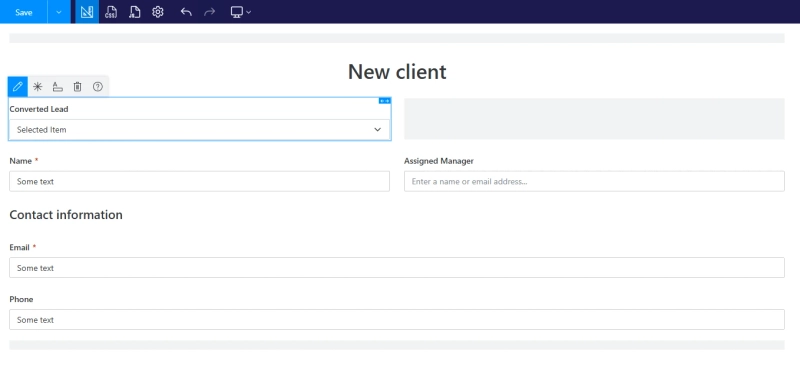
Task: Open the JS file editor
Action: coord(134,12)
